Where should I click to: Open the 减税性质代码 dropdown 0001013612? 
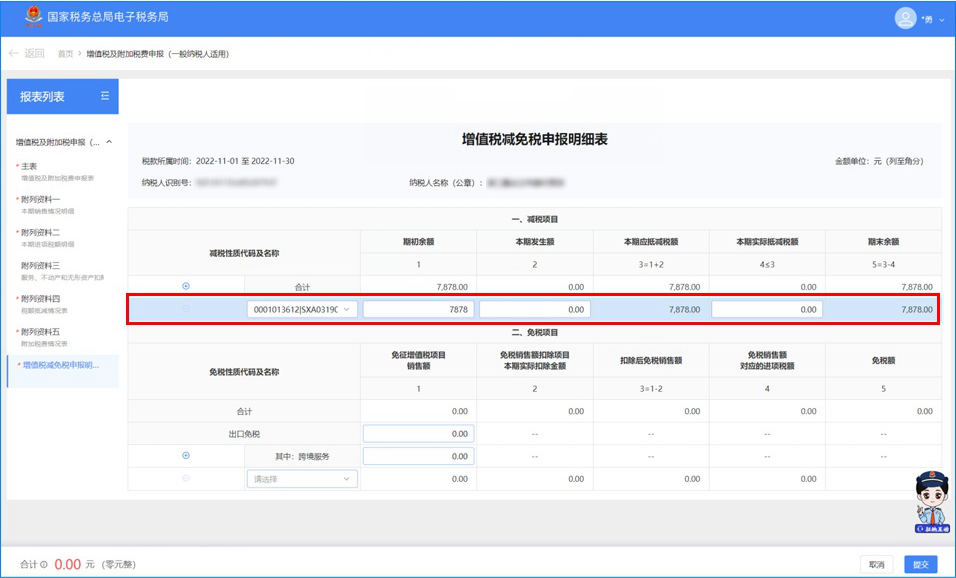point(301,310)
